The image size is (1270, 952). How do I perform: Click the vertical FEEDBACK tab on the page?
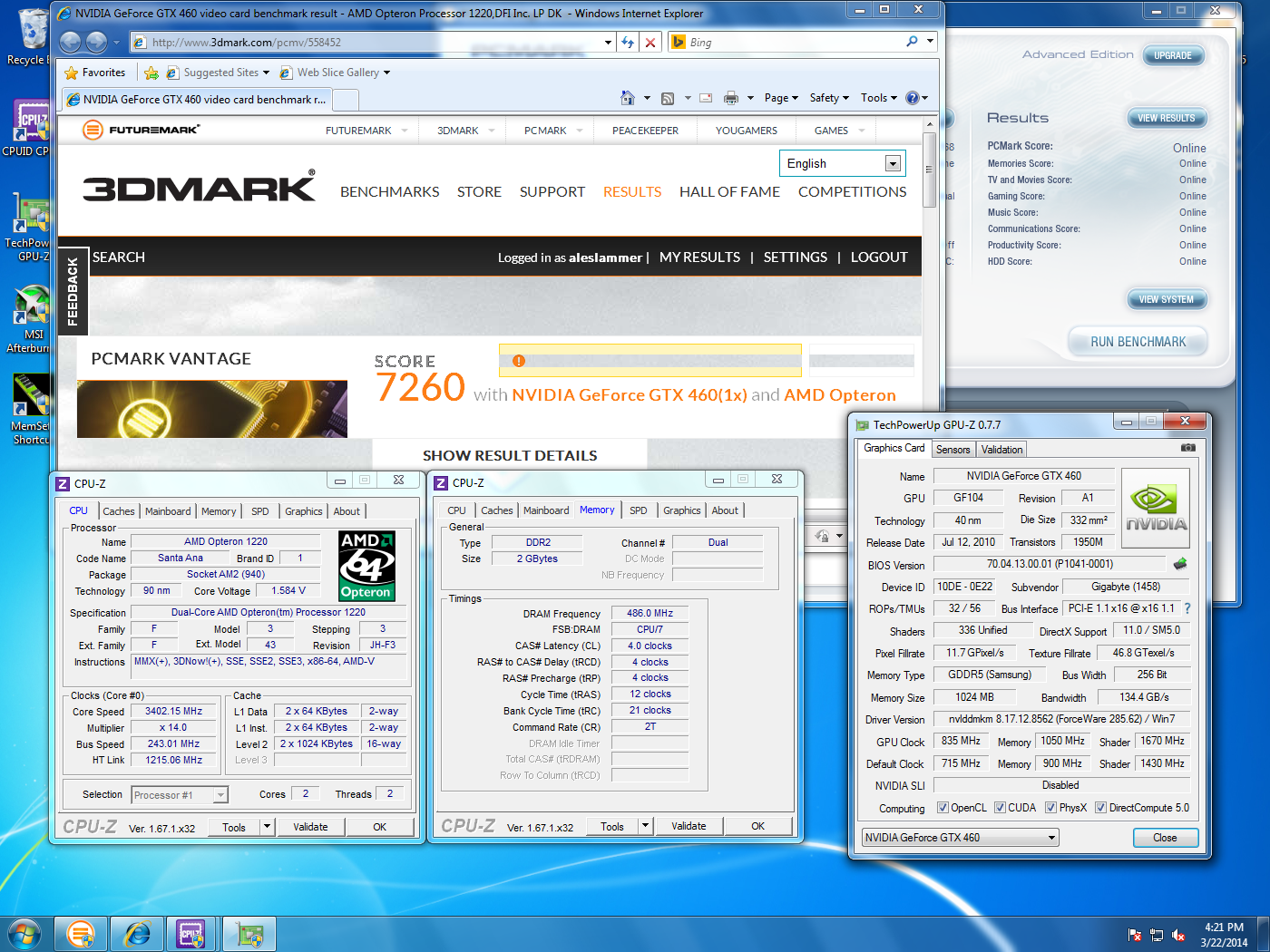[73, 292]
